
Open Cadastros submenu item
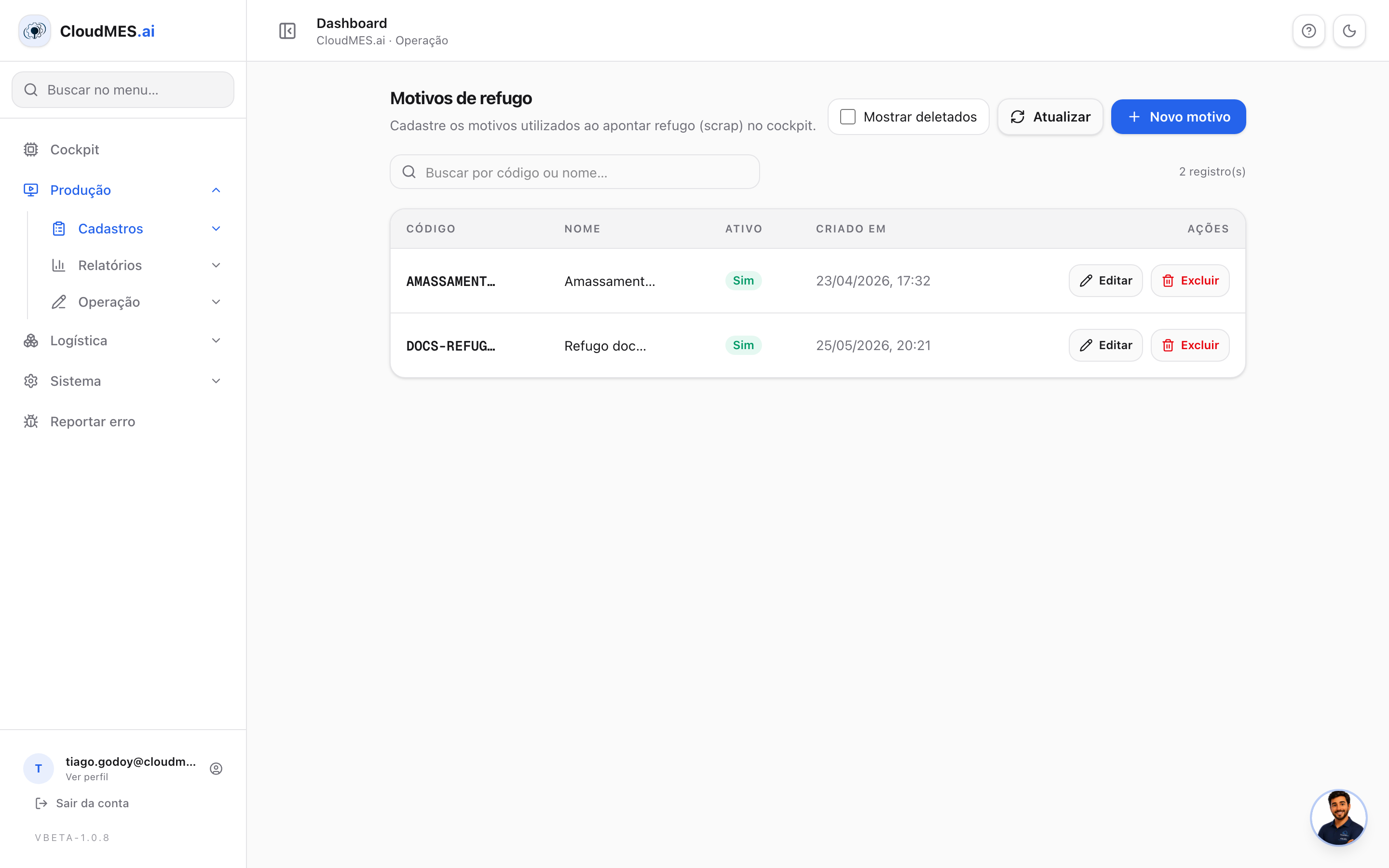[136, 229]
